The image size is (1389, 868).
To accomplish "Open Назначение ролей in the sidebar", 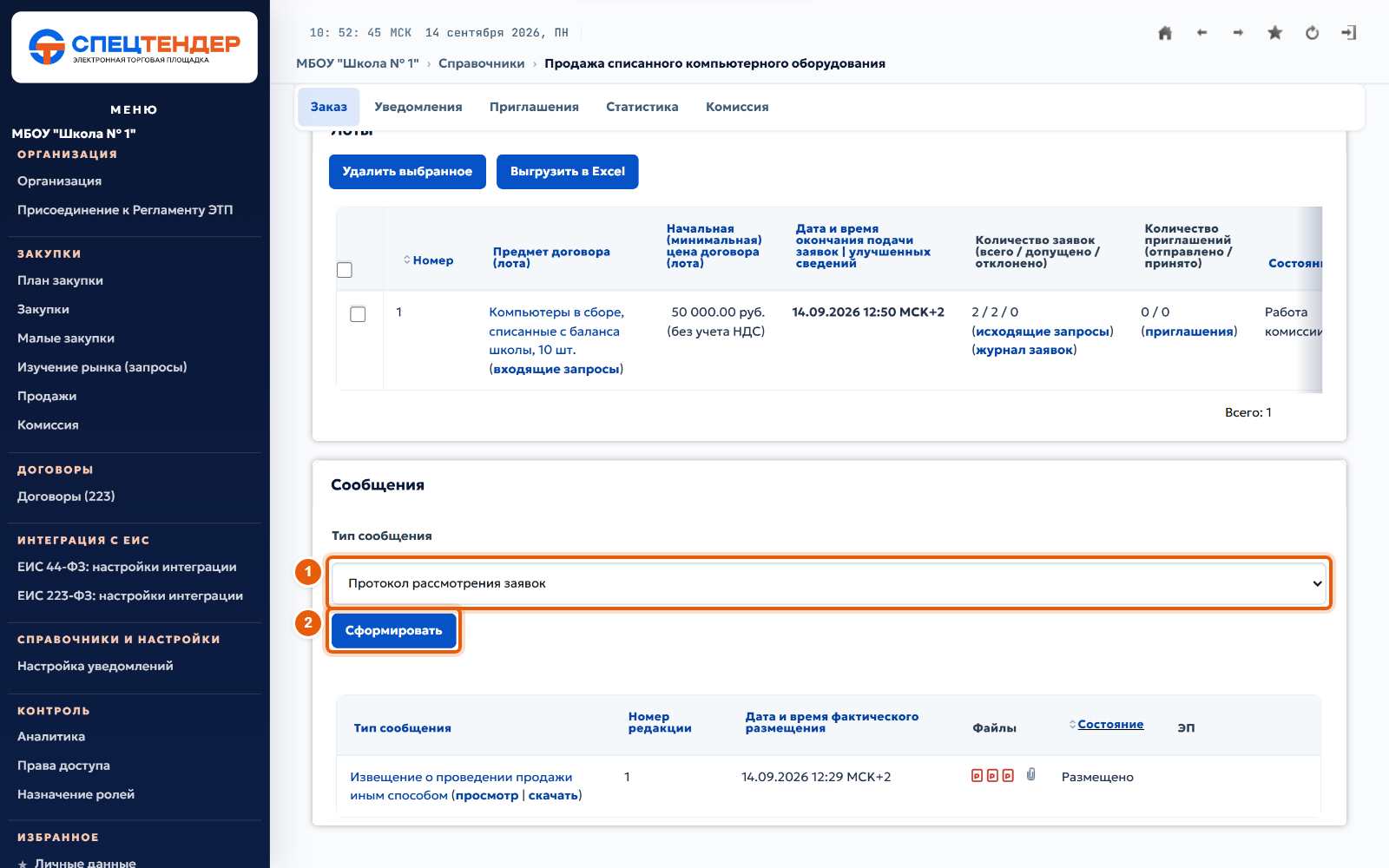I will (x=76, y=794).
